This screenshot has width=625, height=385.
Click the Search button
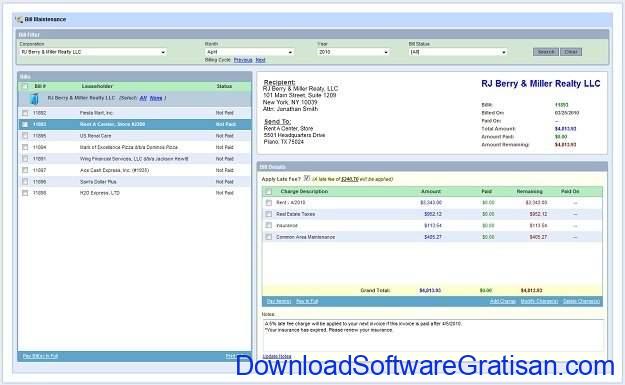(546, 52)
